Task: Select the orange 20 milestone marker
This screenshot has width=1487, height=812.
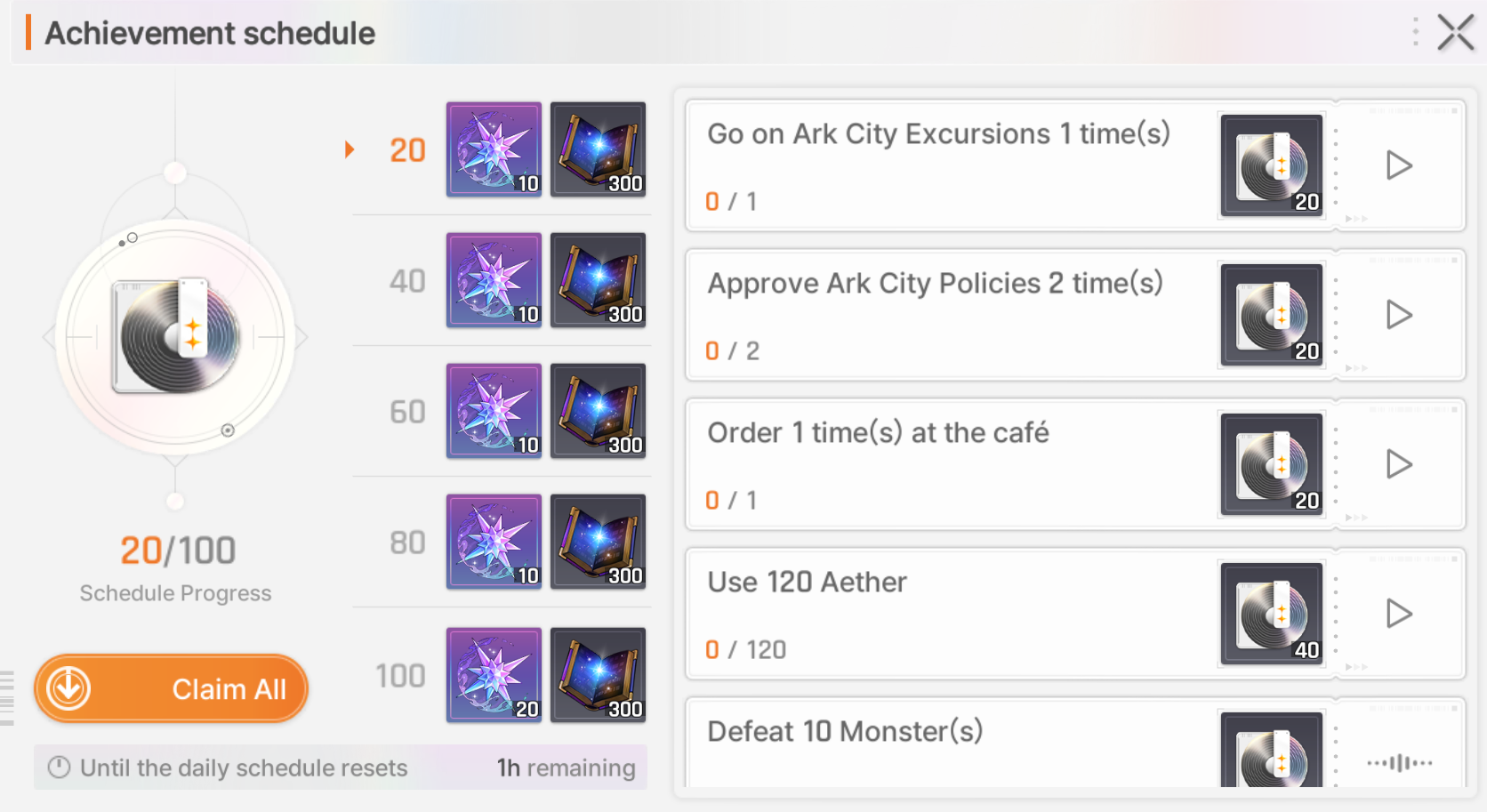Action: pos(407,150)
